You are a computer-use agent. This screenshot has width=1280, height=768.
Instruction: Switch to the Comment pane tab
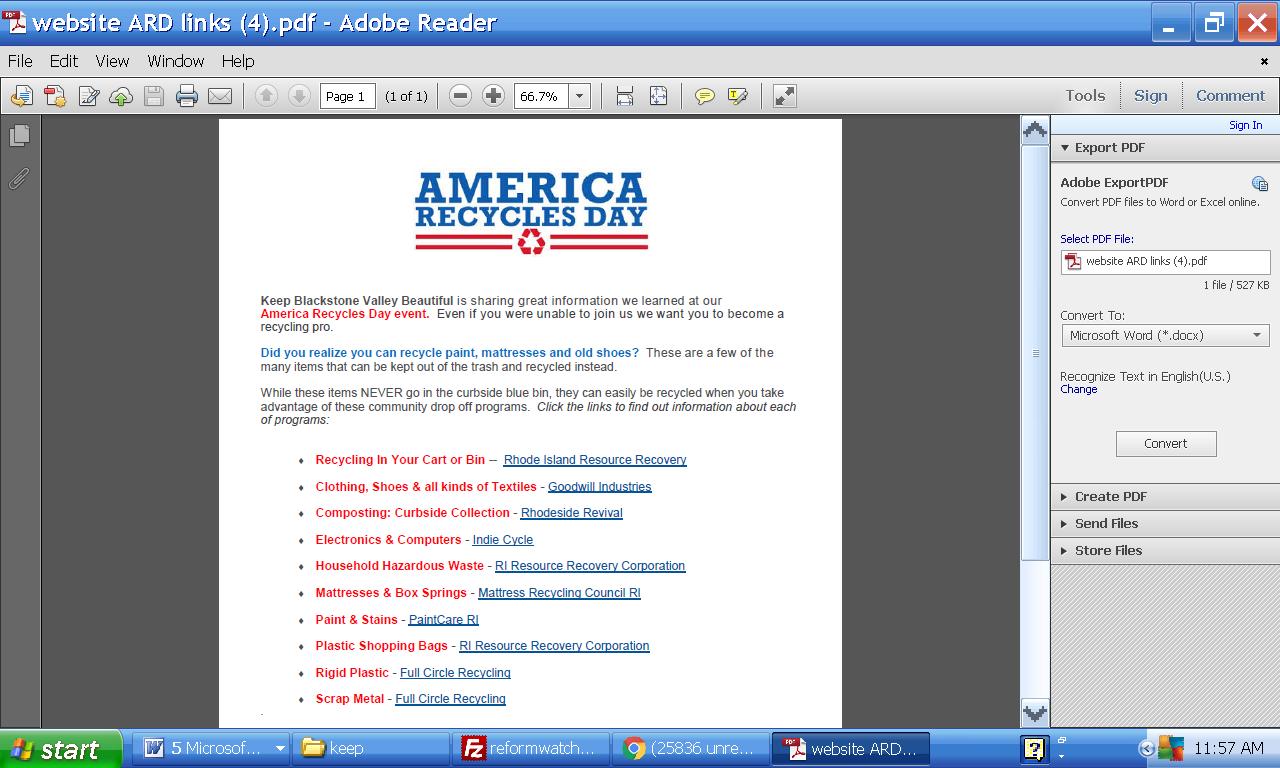[1230, 96]
